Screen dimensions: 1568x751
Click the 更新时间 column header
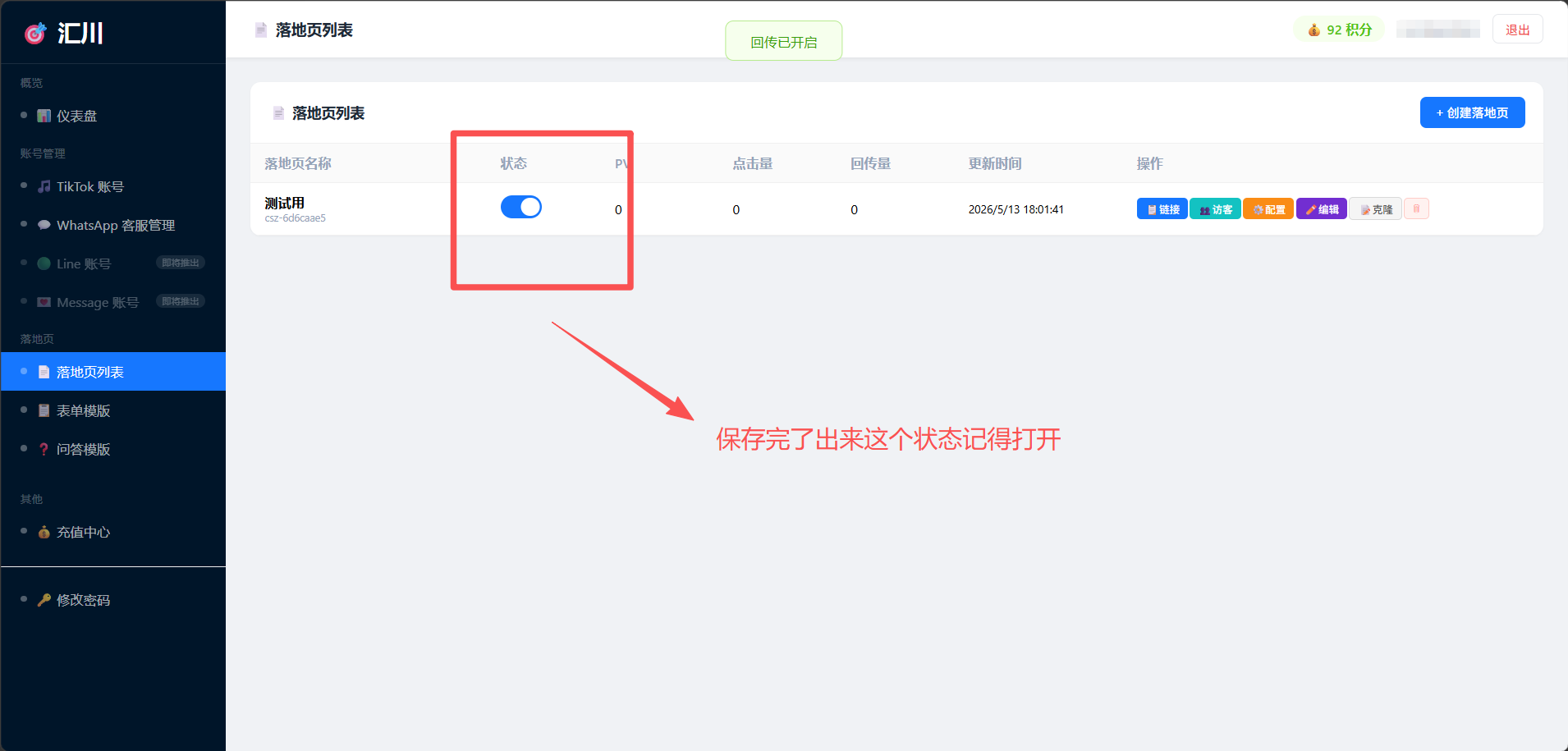pos(995,163)
